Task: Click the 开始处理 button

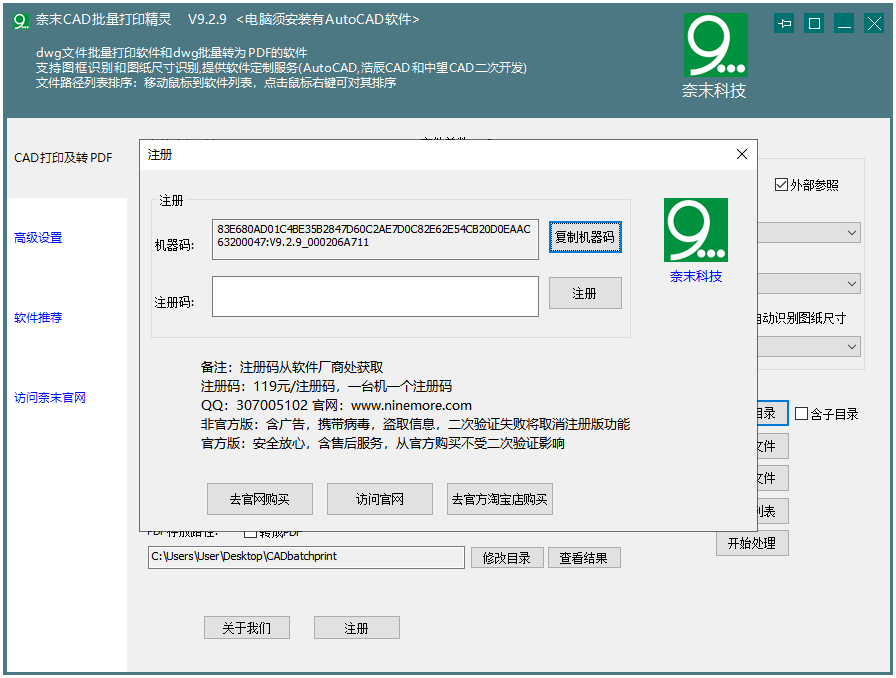Action: 752,543
